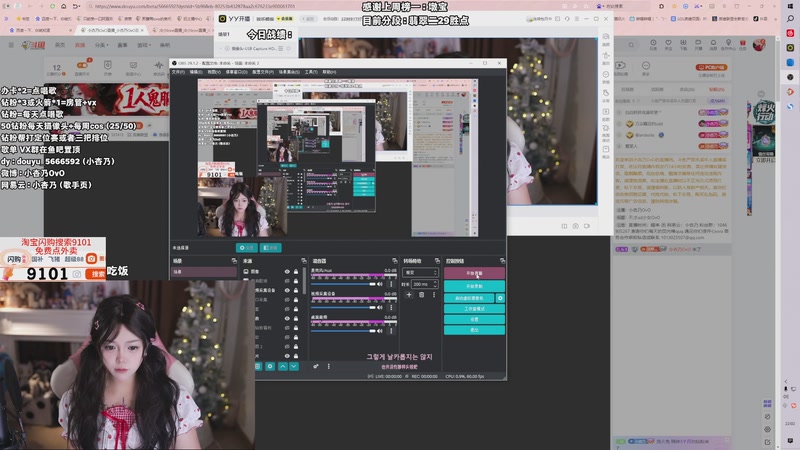Open mixer bottom toolbar kebab menu
800x450 pixels.
pos(329,366)
